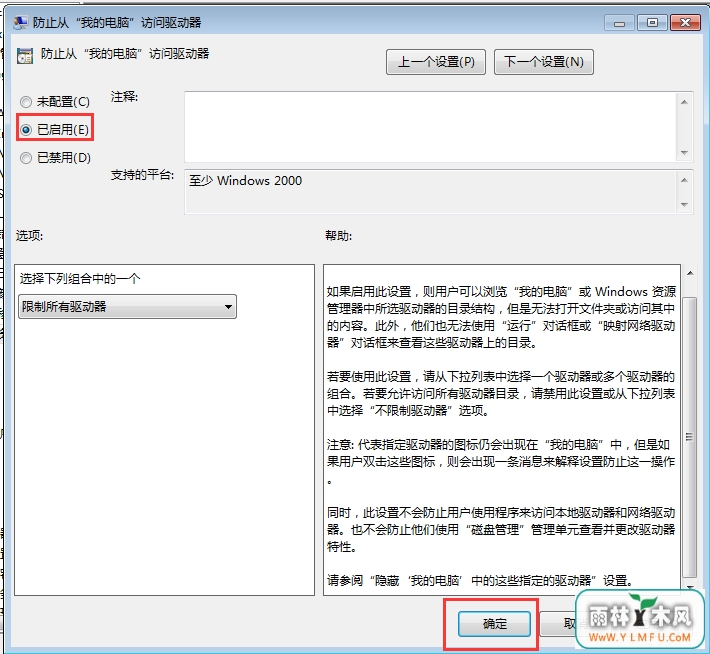Click the 选项: section label
Viewport: 710px width, 654px height.
coord(29,236)
